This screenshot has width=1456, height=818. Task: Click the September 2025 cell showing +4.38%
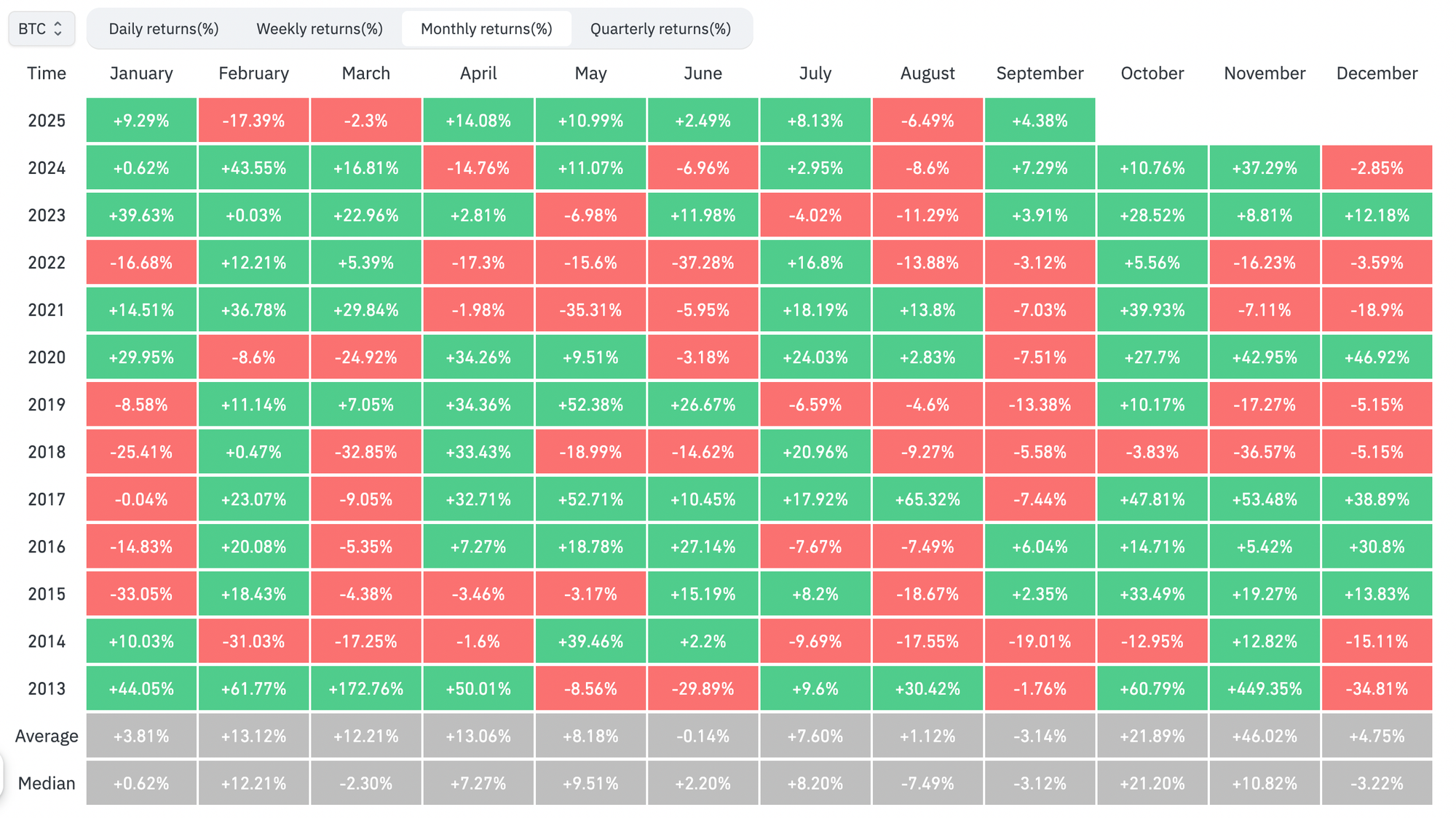1040,120
